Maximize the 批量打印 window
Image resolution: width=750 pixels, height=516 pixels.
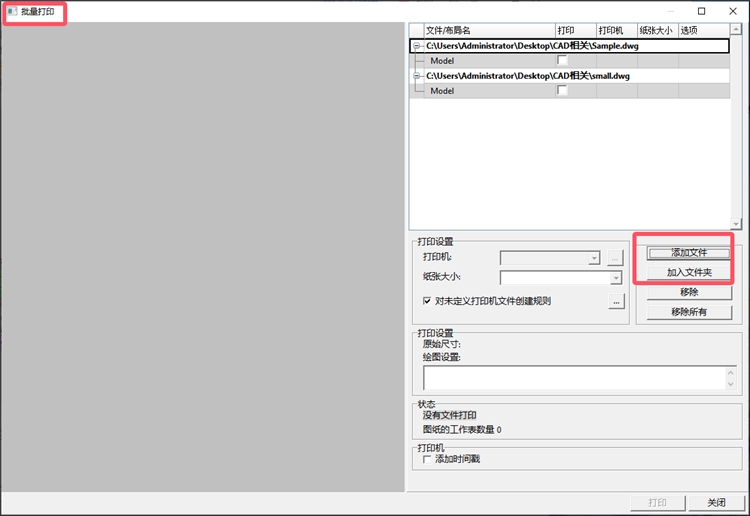[701, 11]
